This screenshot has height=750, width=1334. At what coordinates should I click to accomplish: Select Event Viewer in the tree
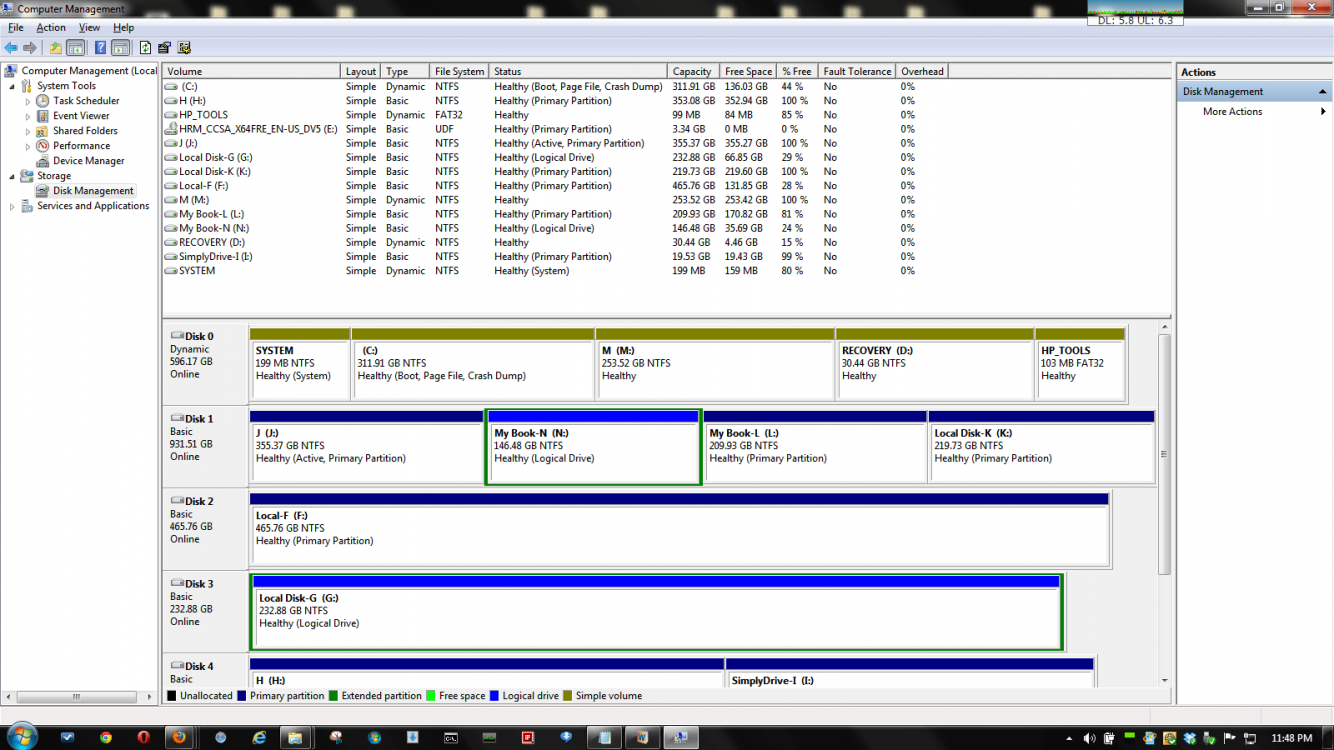tap(81, 116)
